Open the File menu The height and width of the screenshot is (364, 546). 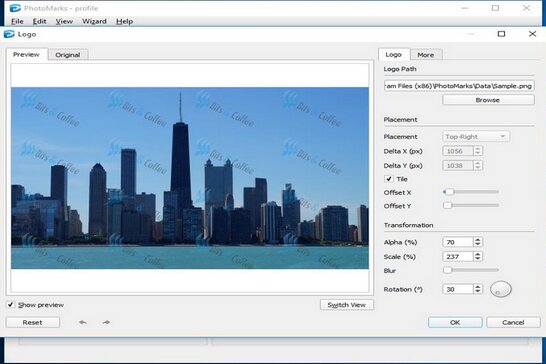pos(17,21)
